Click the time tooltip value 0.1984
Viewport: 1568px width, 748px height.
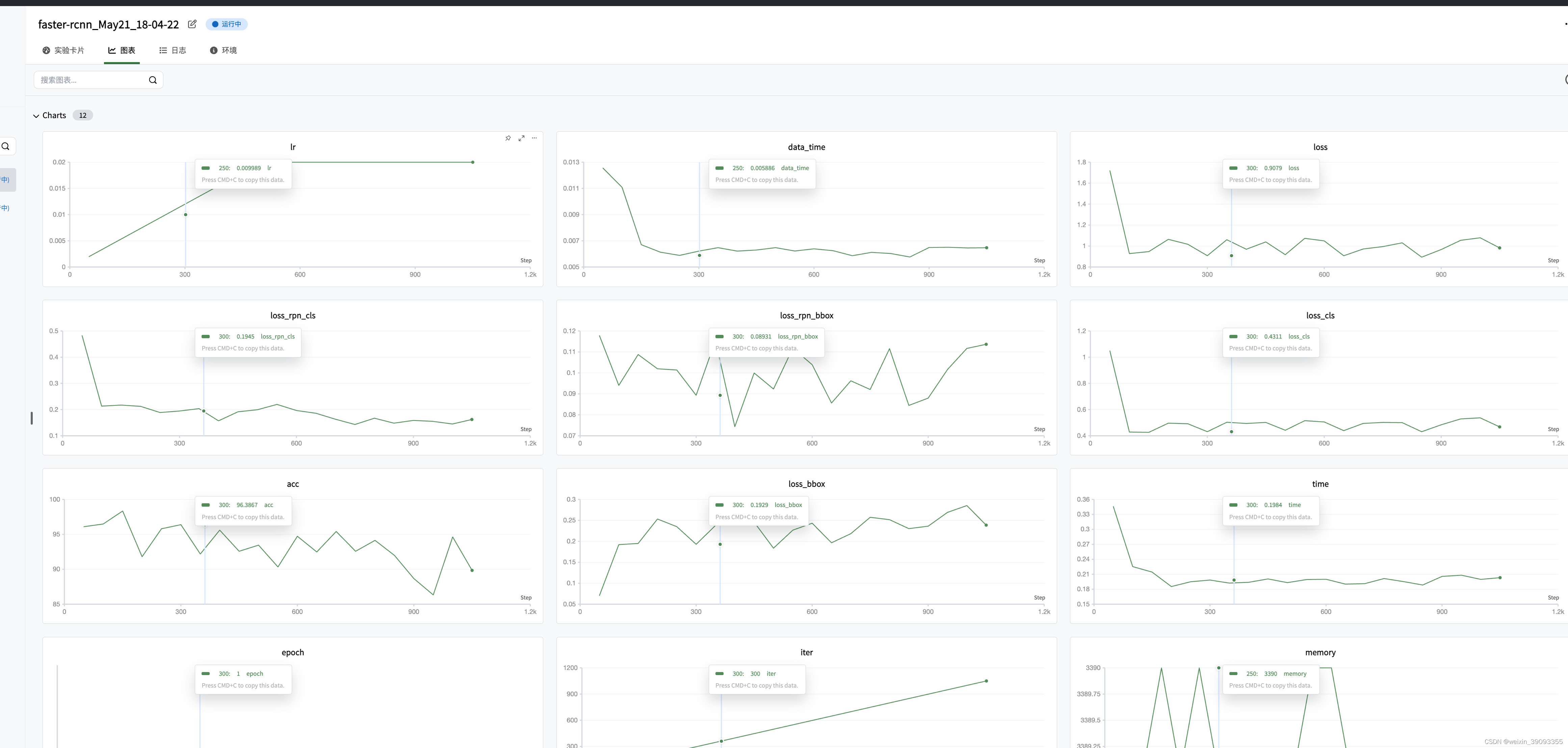[x=1273, y=505]
